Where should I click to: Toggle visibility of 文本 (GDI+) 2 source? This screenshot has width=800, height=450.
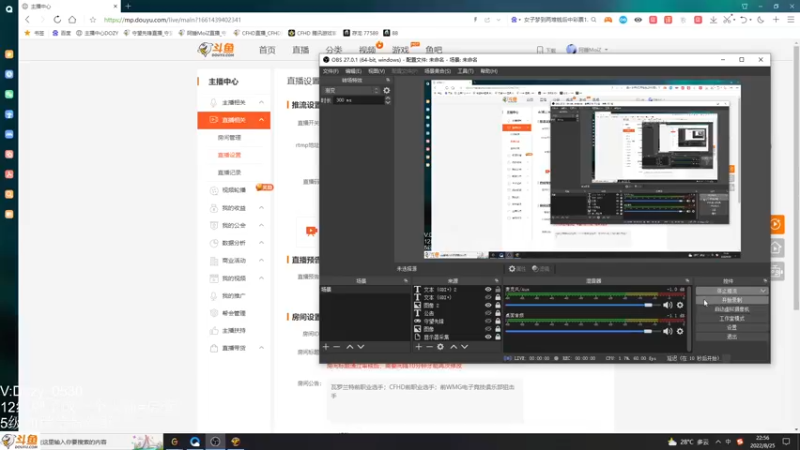coord(488,290)
